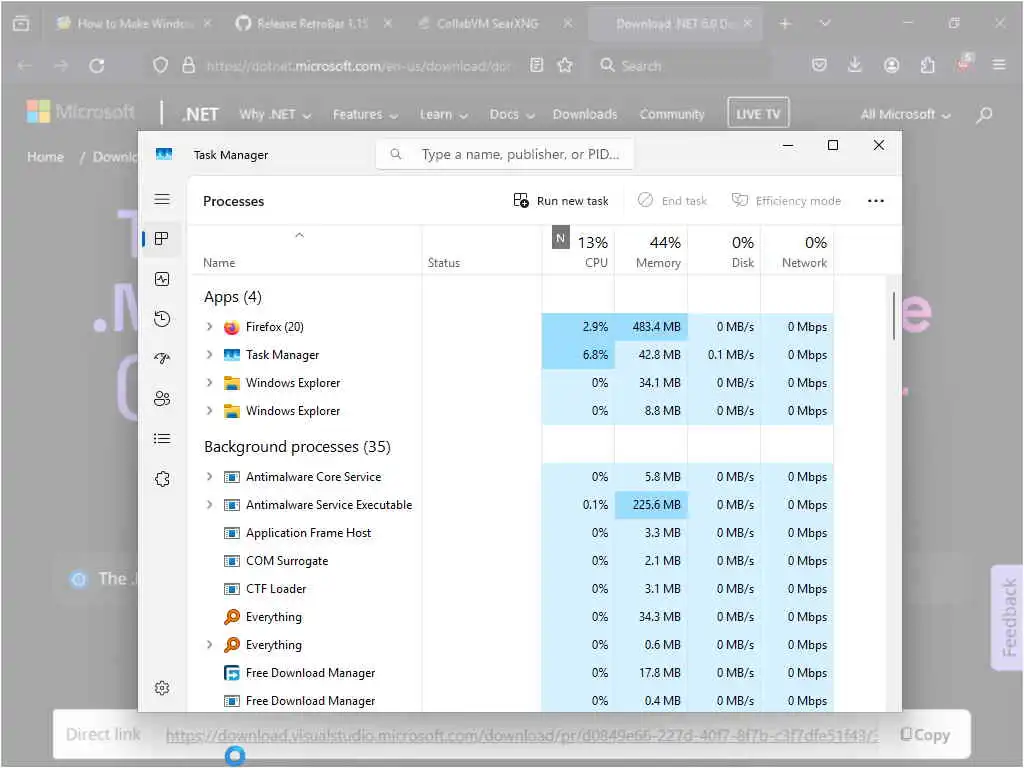The height and width of the screenshot is (768, 1024).
Task: Click Background processes (35) group heading
Action: coord(297,447)
